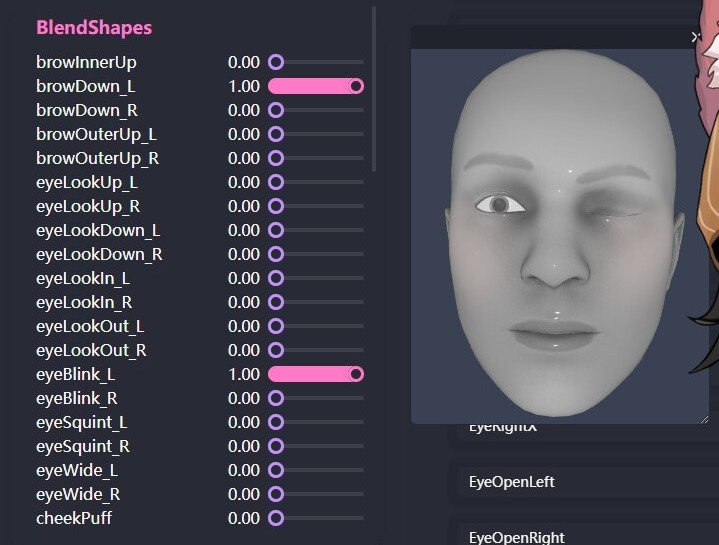Click the browOuterUp_R slider knob
Viewport: 719px width, 545px height.
276,158
